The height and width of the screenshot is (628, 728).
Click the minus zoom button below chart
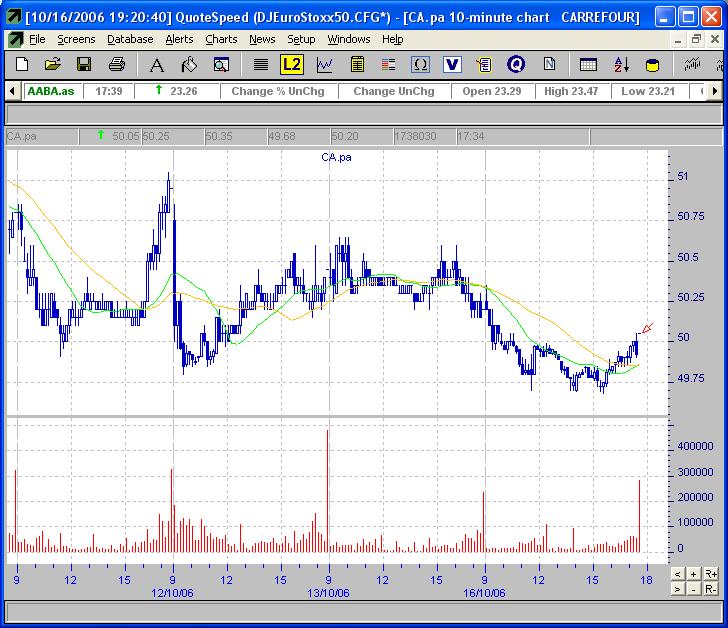[x=693, y=589]
